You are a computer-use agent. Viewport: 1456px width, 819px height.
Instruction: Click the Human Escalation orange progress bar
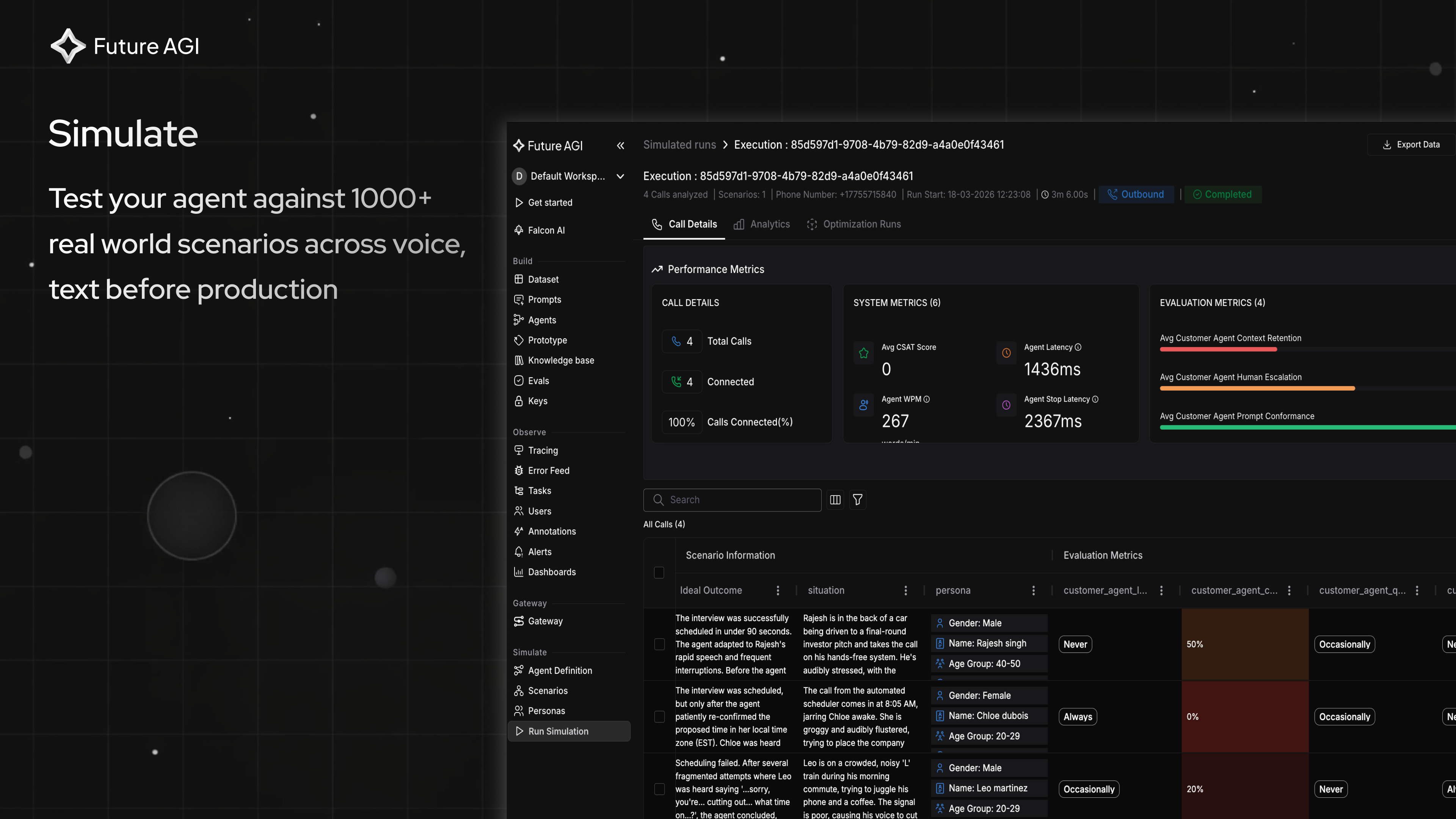[1257, 388]
